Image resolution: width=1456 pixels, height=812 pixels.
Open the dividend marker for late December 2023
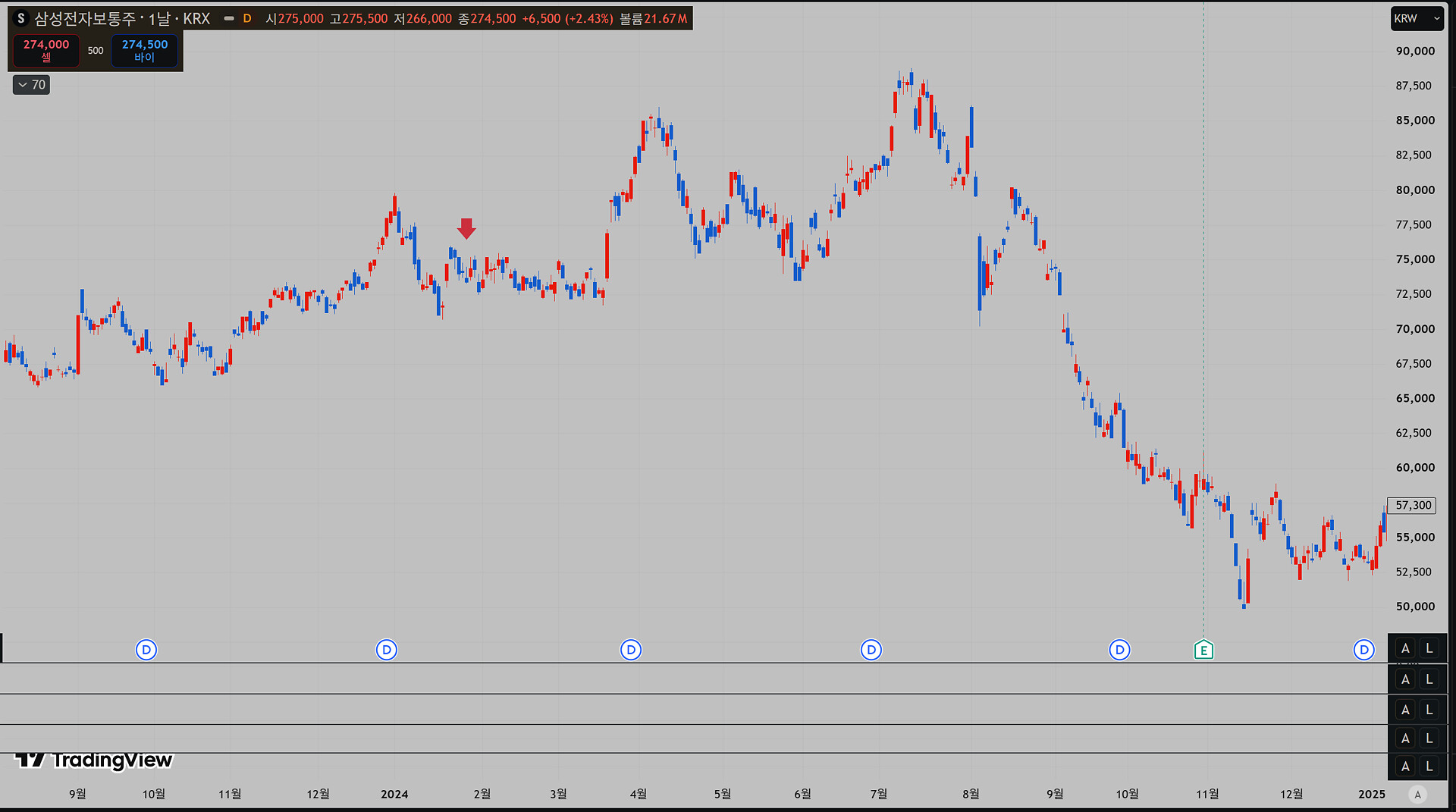coord(387,650)
